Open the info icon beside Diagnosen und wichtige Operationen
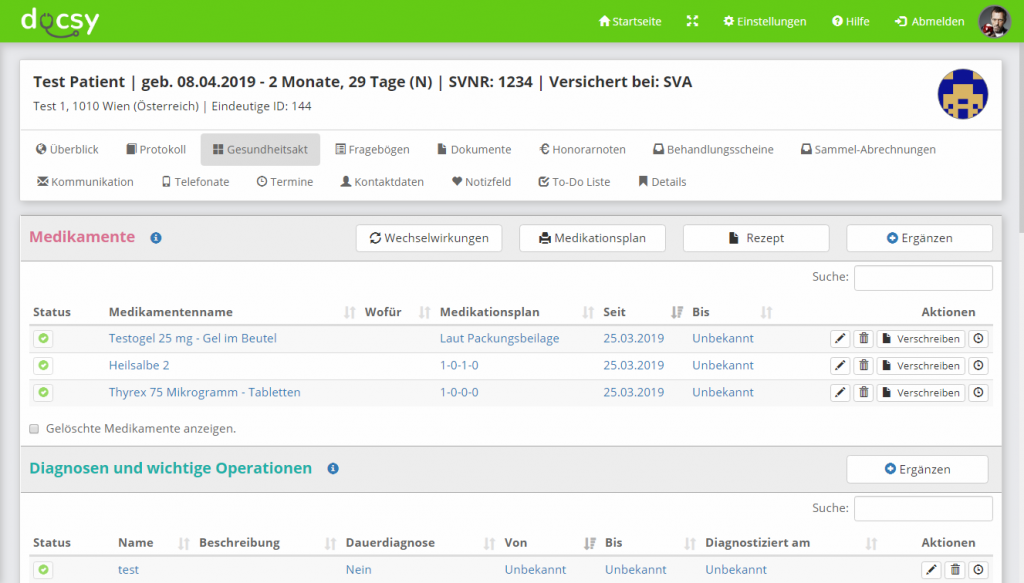 [333, 469]
